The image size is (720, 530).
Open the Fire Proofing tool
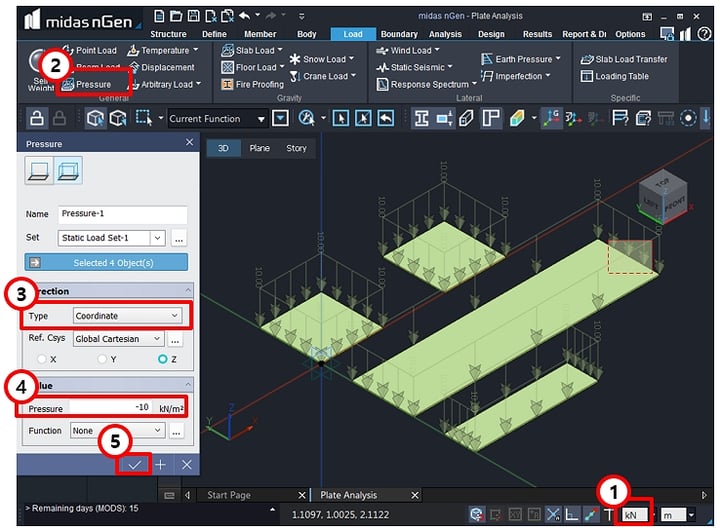click(253, 85)
